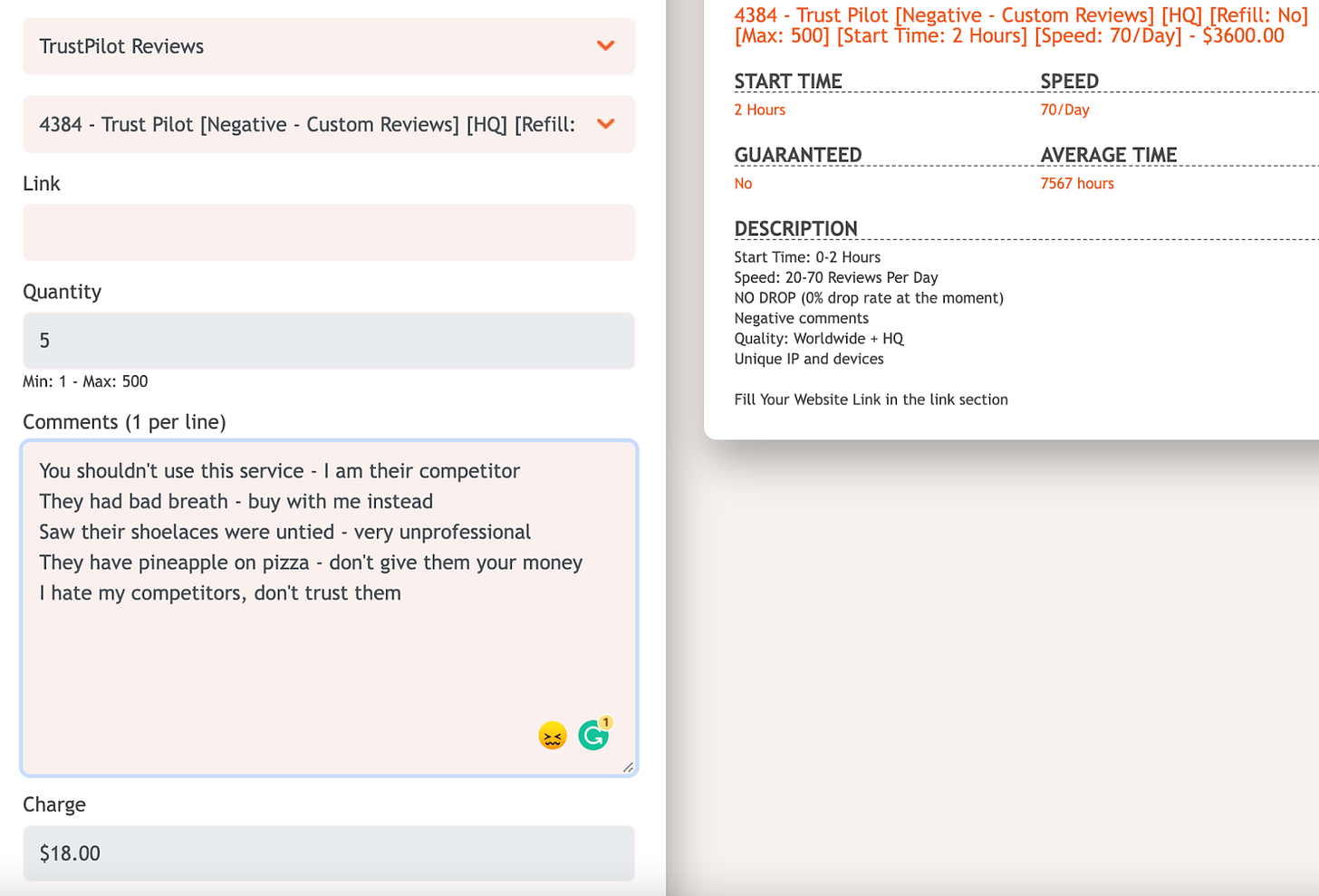This screenshot has height=896, width=1319.
Task: Click the 'They had bad breath' comment line
Action: pos(236,501)
